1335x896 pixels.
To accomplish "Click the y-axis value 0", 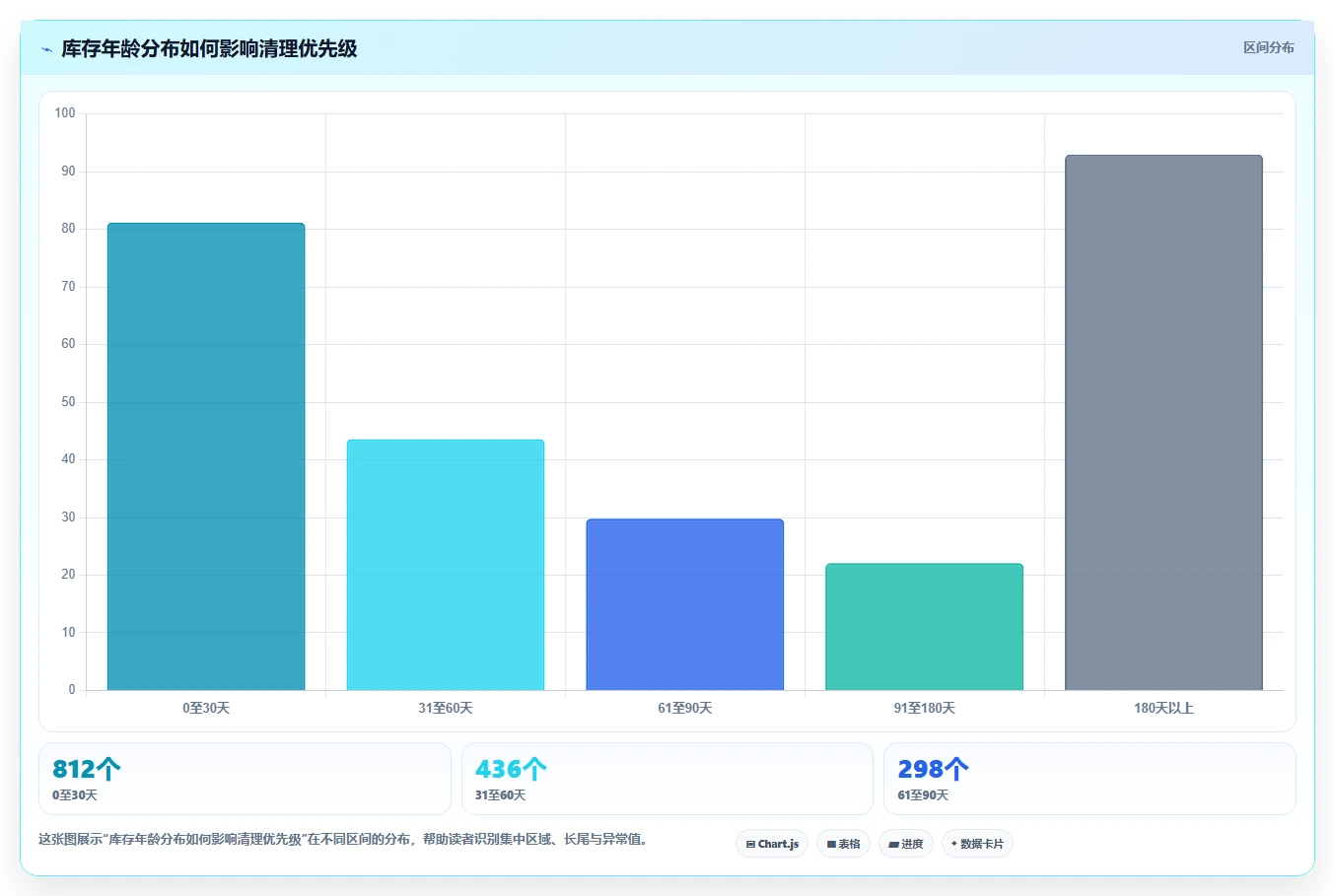I will point(72,690).
